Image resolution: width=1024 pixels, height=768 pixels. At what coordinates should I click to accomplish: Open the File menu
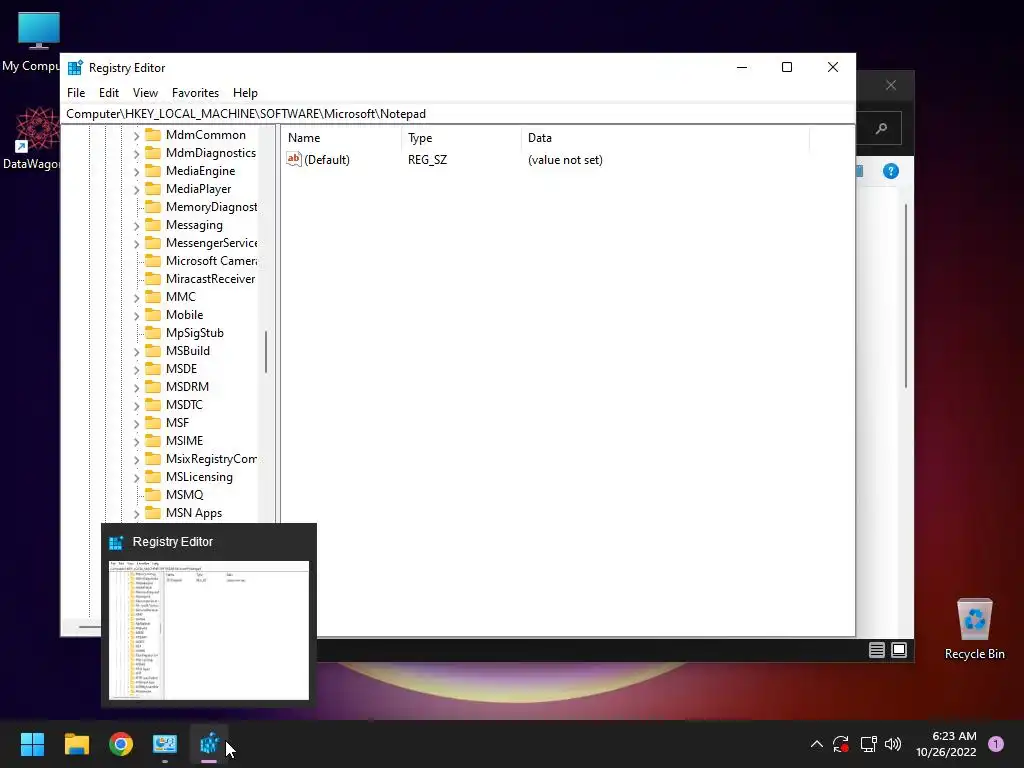point(76,93)
